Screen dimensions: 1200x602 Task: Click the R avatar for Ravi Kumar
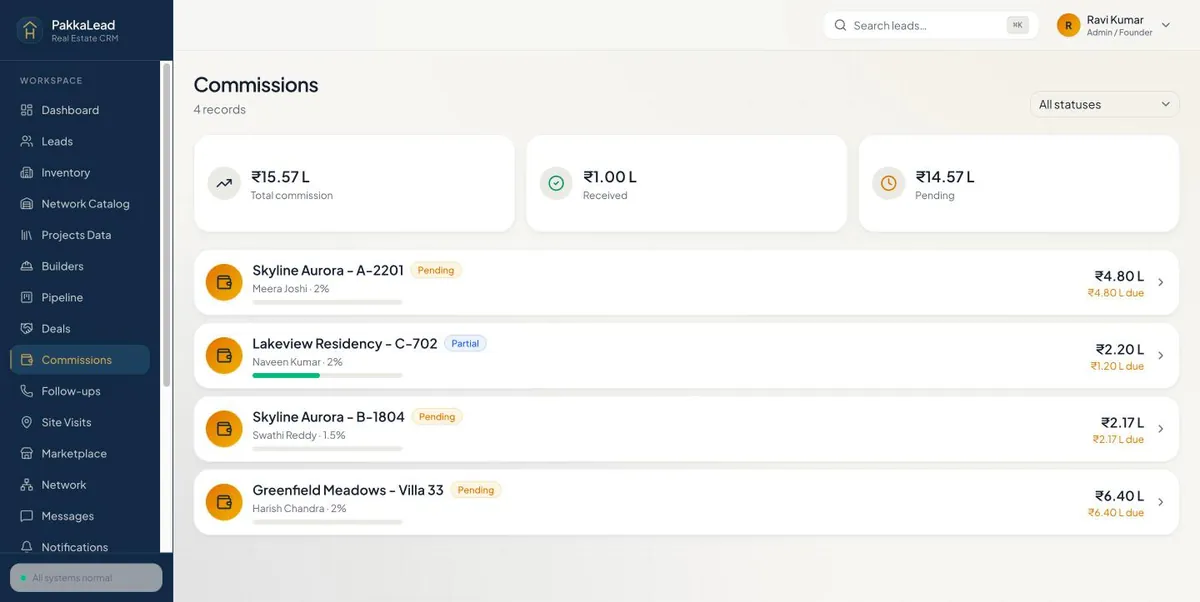click(1069, 26)
